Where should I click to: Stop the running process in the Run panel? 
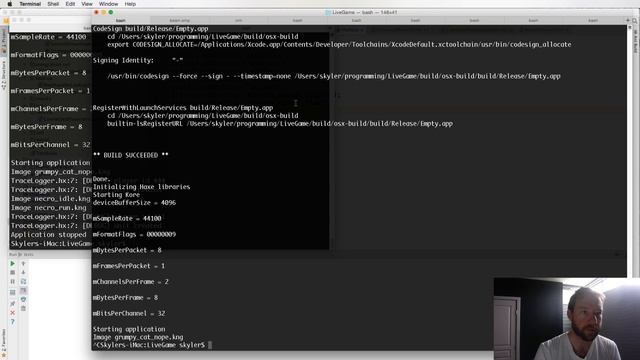[x=13, y=273]
